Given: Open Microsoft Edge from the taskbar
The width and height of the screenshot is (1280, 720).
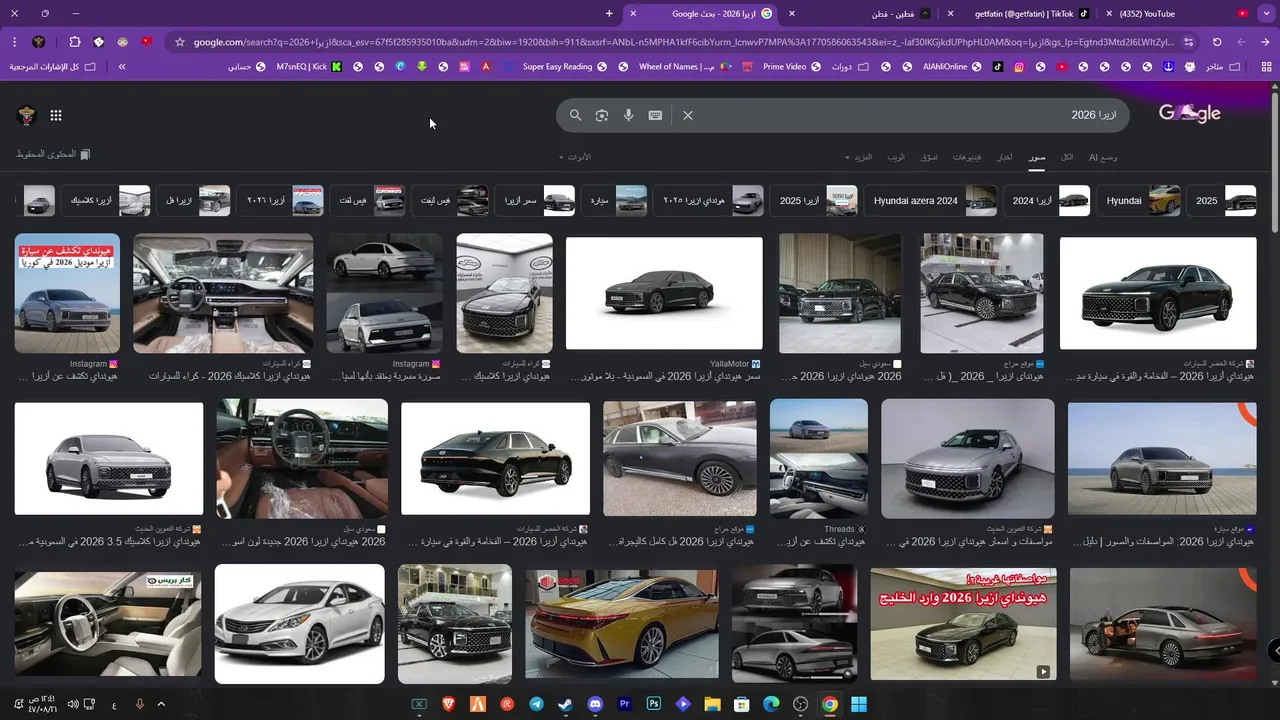Looking at the screenshot, I should pyautogui.click(x=770, y=704).
